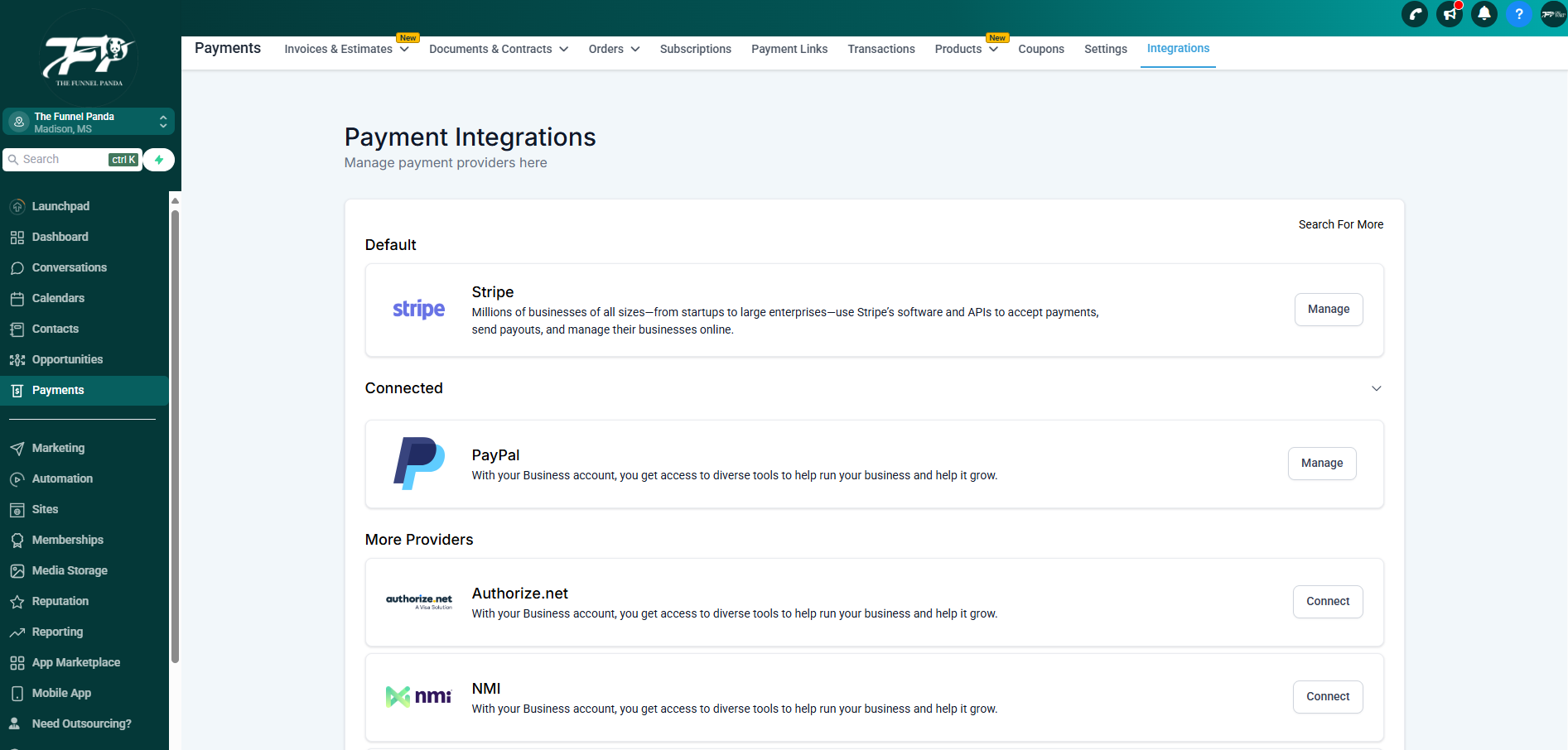Collapse the Connected section chevron
The height and width of the screenshot is (750, 1568).
[x=1376, y=388]
